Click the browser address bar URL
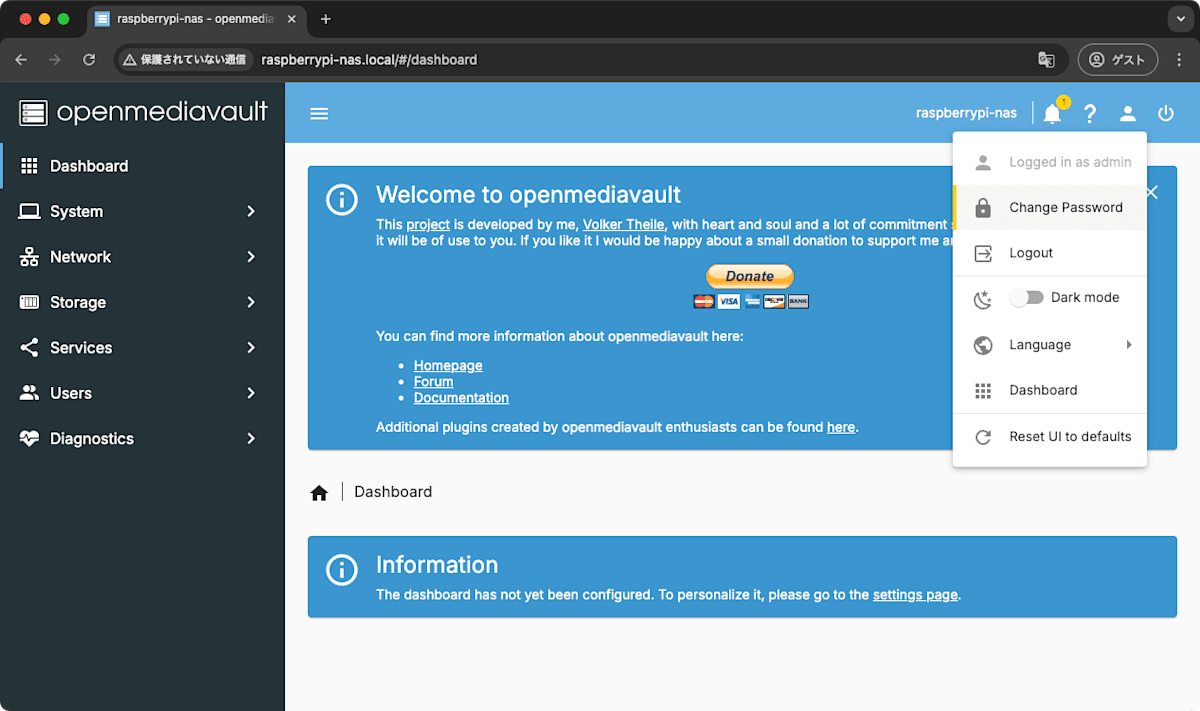Image resolution: width=1200 pixels, height=711 pixels. pos(369,60)
